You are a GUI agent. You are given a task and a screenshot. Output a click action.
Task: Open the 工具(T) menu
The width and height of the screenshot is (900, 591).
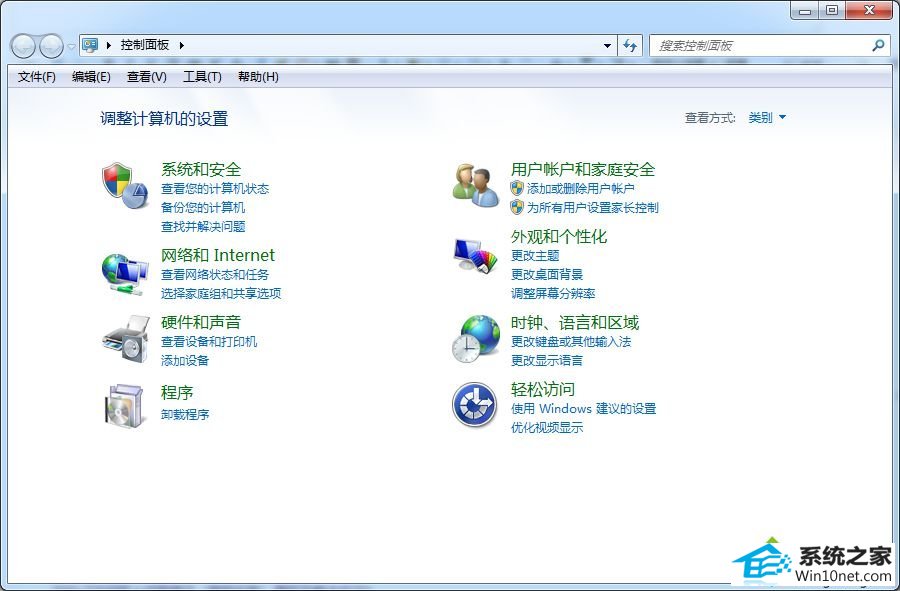202,77
